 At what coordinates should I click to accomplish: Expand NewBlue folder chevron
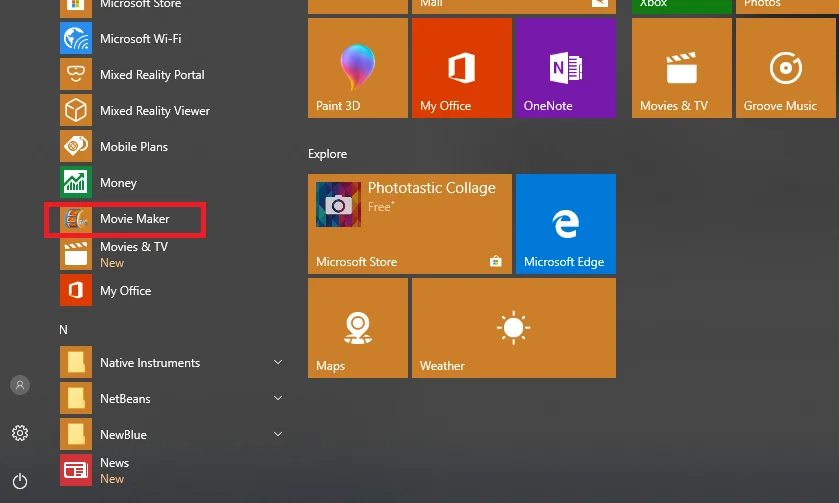(278, 434)
